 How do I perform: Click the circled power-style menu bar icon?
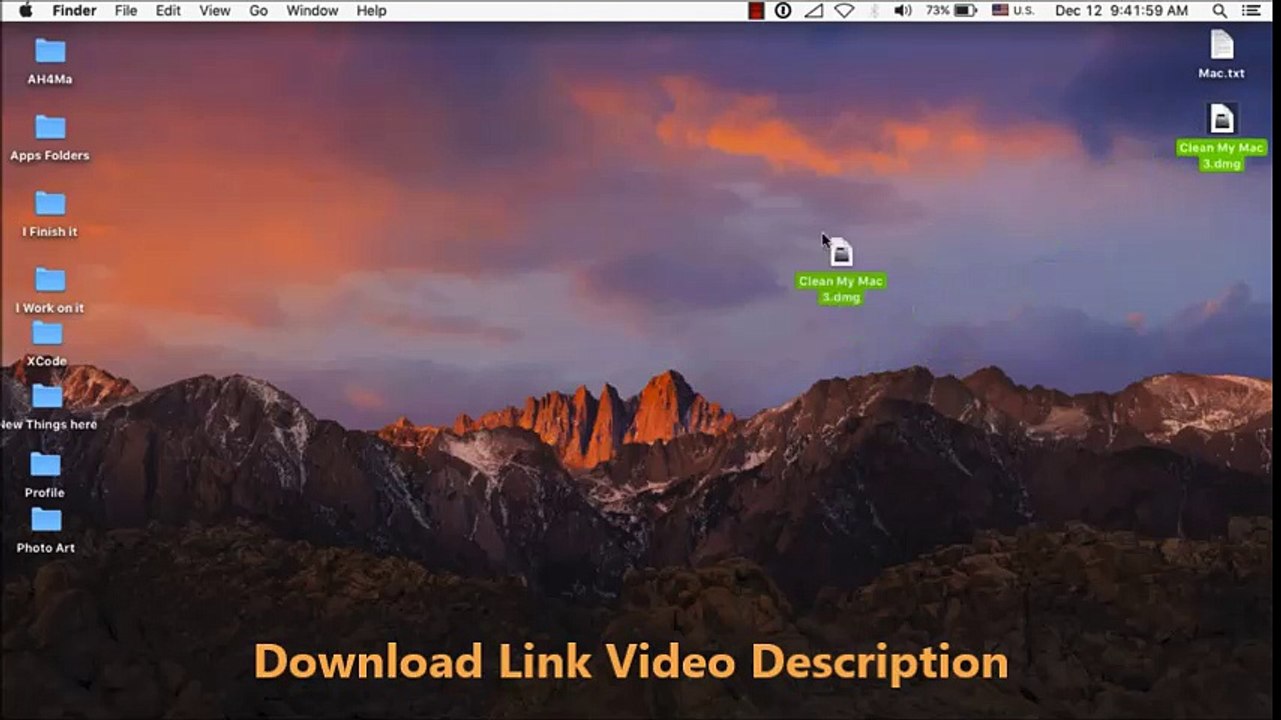point(783,10)
